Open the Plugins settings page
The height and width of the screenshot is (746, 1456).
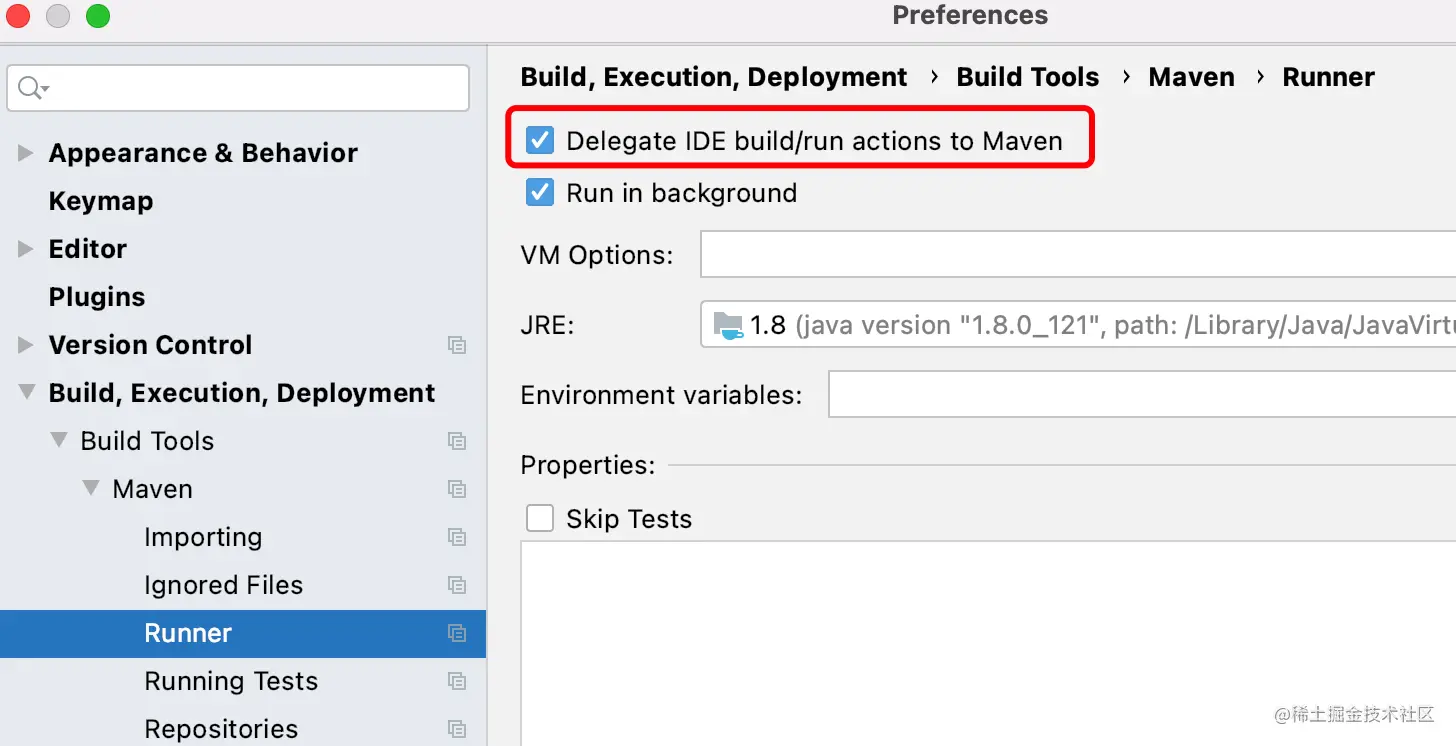[x=97, y=297]
